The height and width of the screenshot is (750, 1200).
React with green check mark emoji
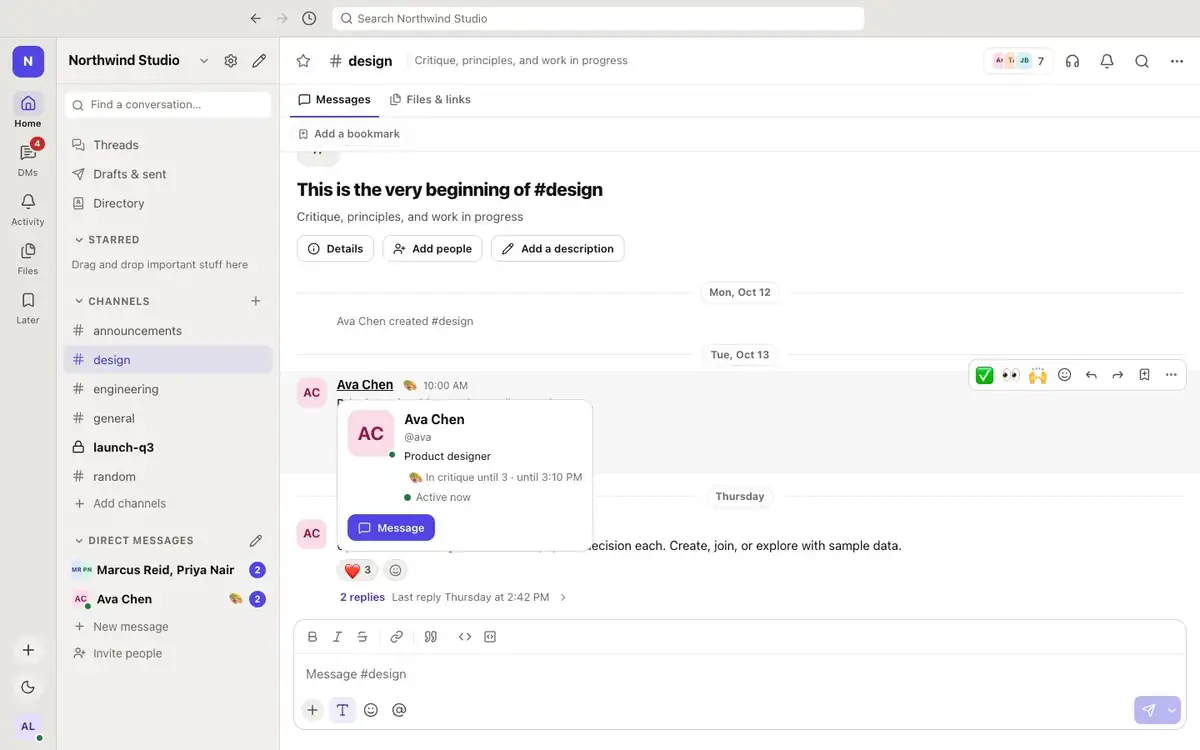click(984, 375)
